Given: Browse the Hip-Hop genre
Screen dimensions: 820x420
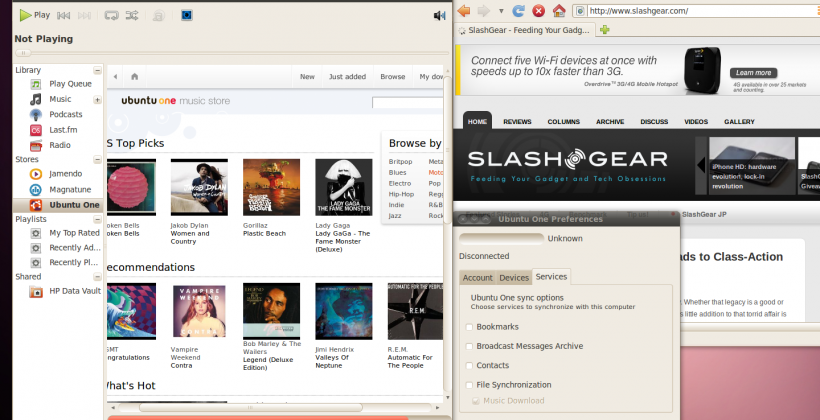Looking at the screenshot, I should (401, 194).
